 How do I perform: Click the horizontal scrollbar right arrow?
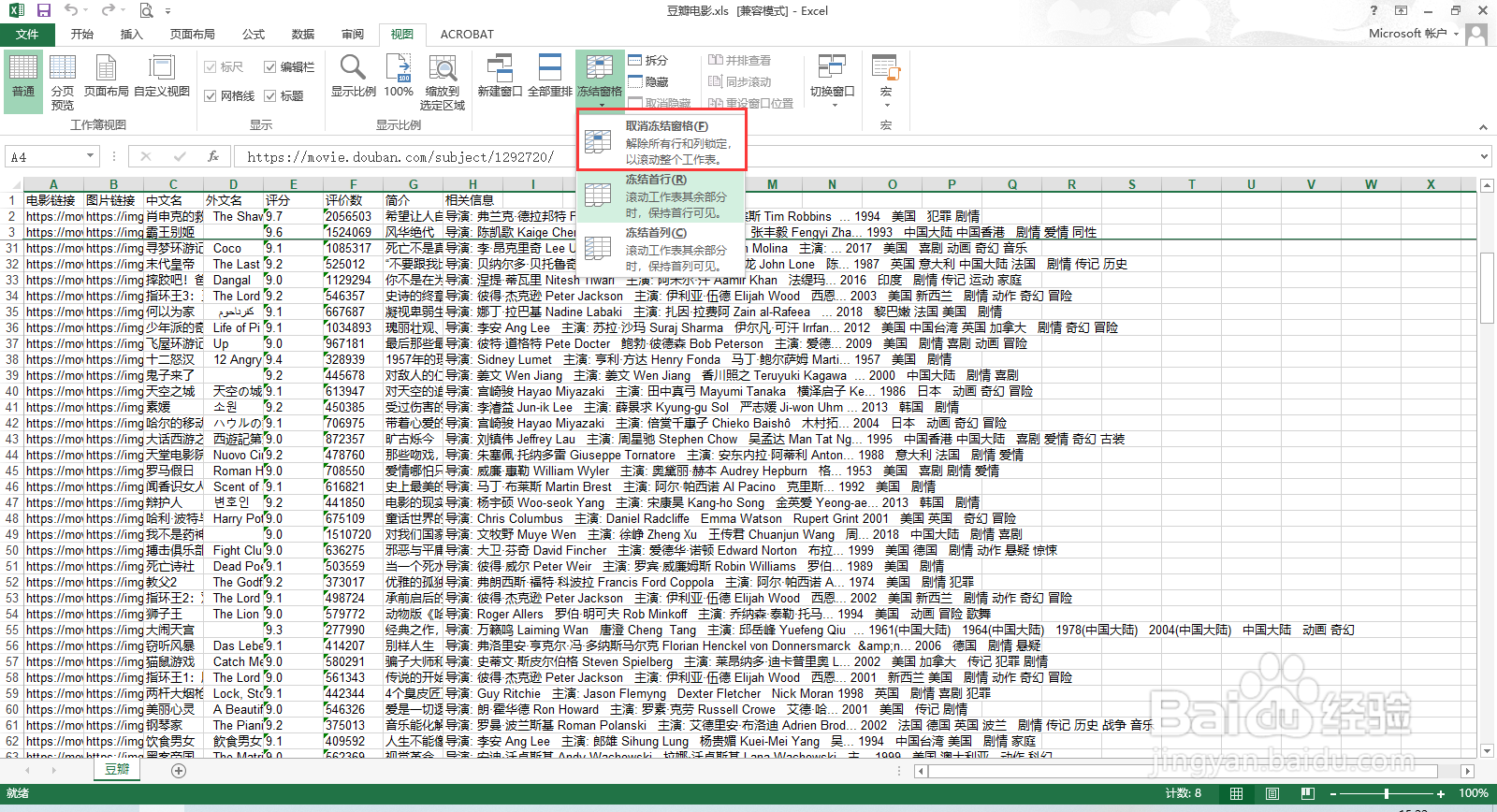(x=1467, y=771)
